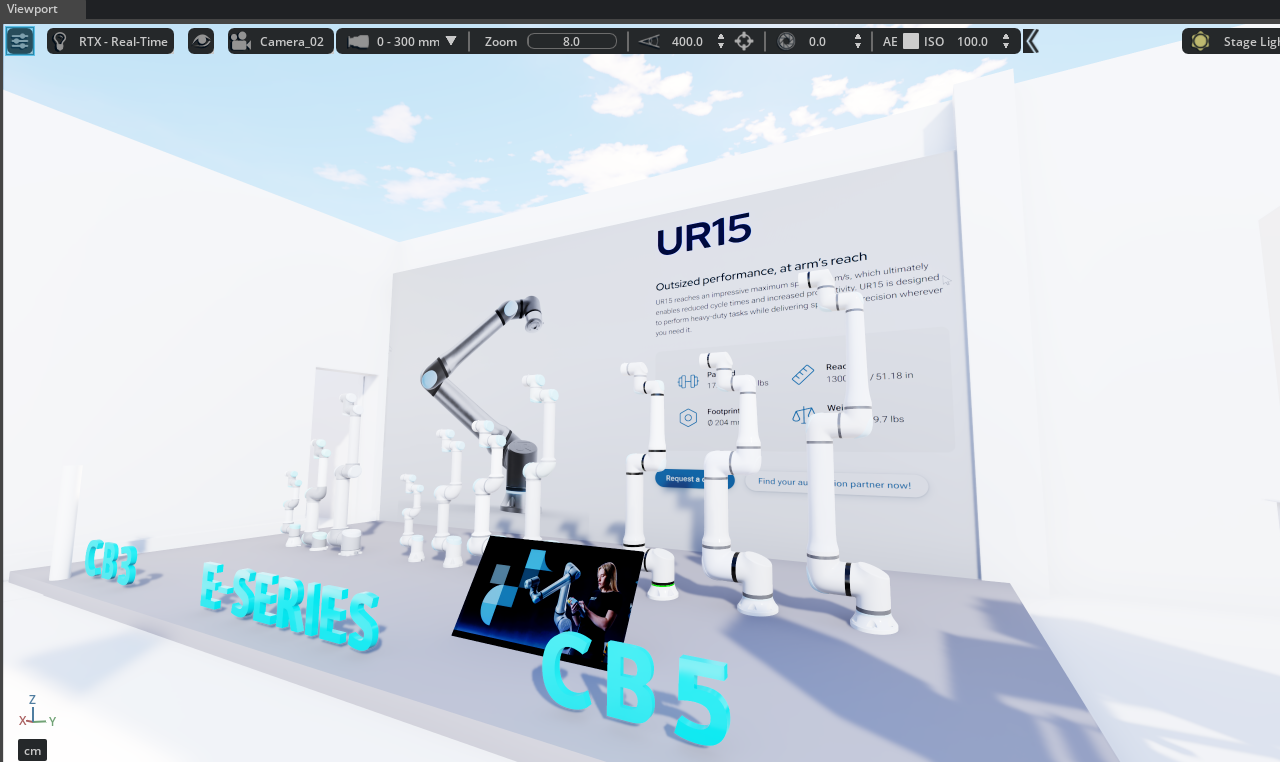Toggle the AE auto exposure checkbox
Screen dimensions: 1280x762
(911, 41)
